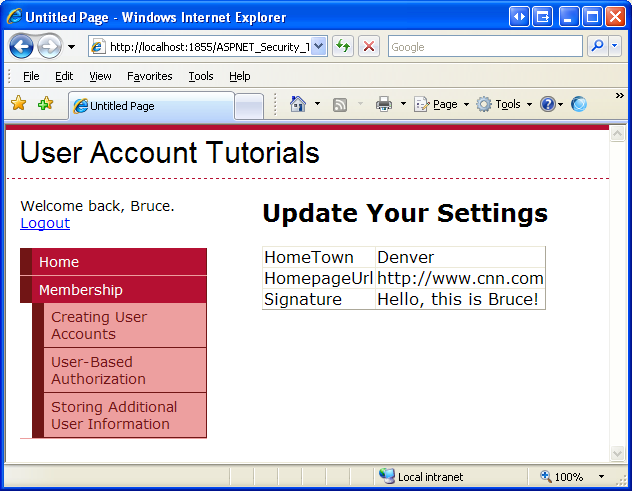The height and width of the screenshot is (491, 632).
Task: Click Add to Favorites icon
Action: (45, 104)
